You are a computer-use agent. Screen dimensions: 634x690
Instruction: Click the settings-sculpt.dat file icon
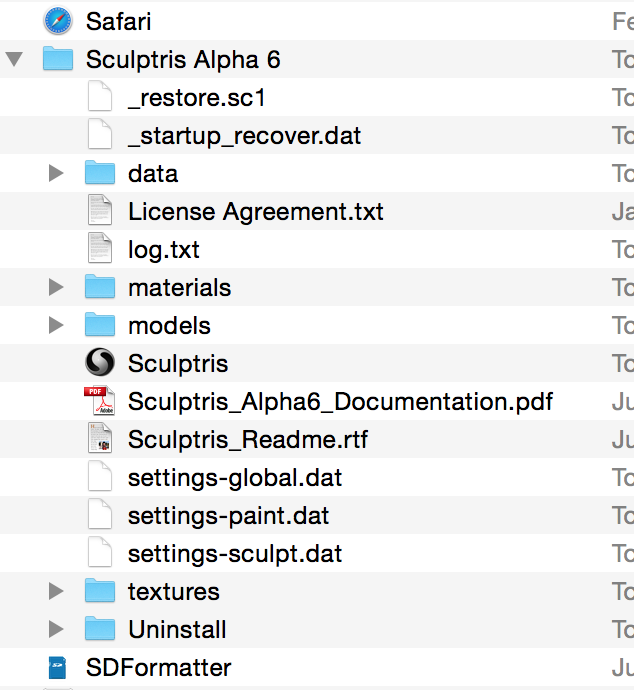(x=100, y=552)
